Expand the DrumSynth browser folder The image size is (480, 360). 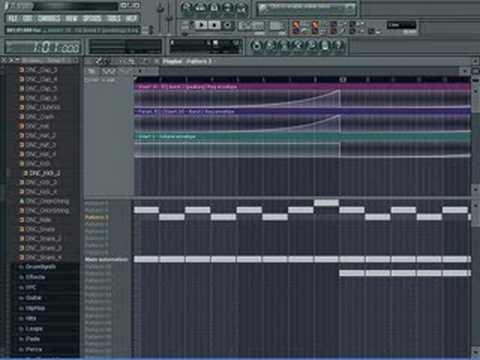(40, 267)
